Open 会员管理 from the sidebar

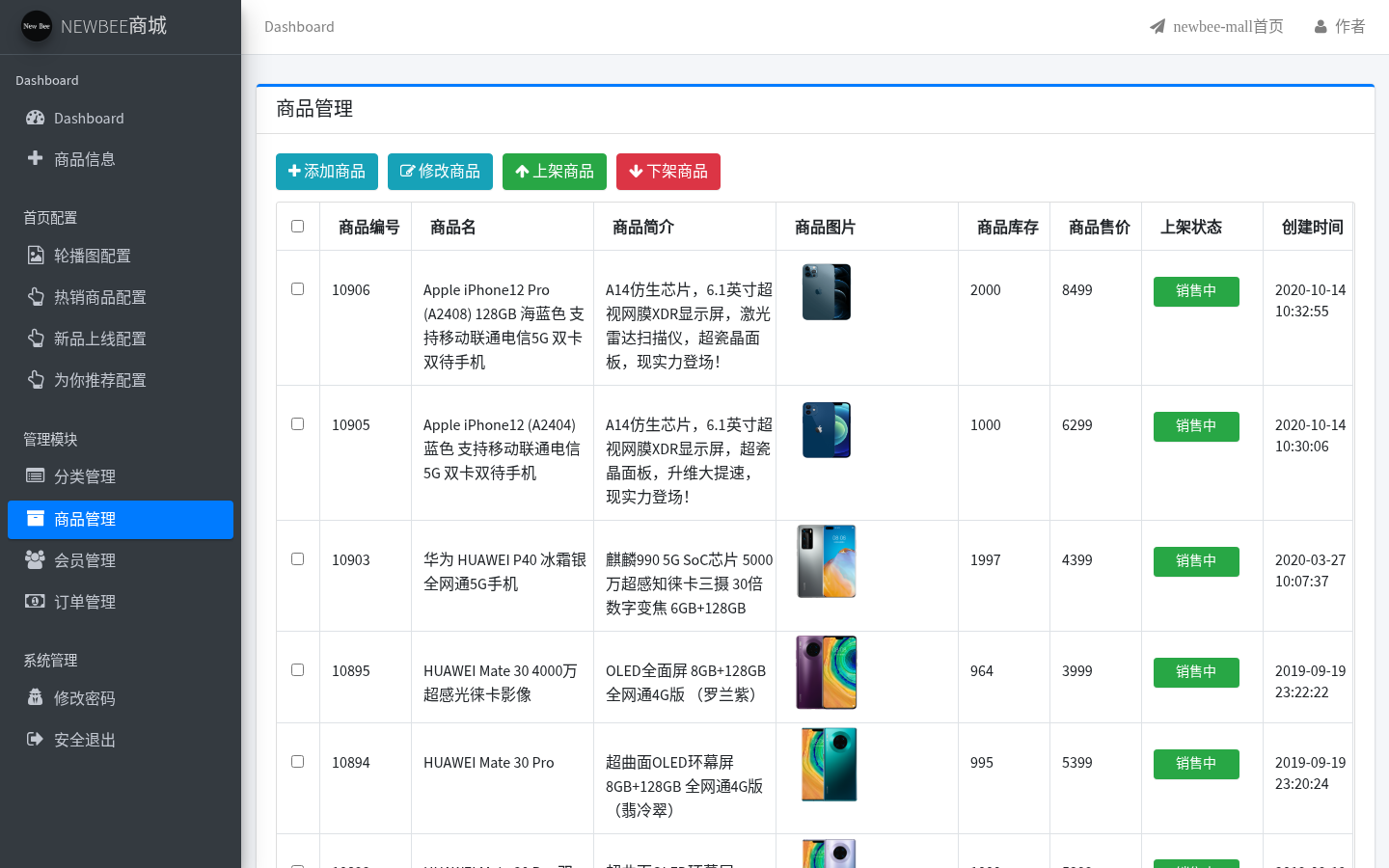[x=121, y=560]
